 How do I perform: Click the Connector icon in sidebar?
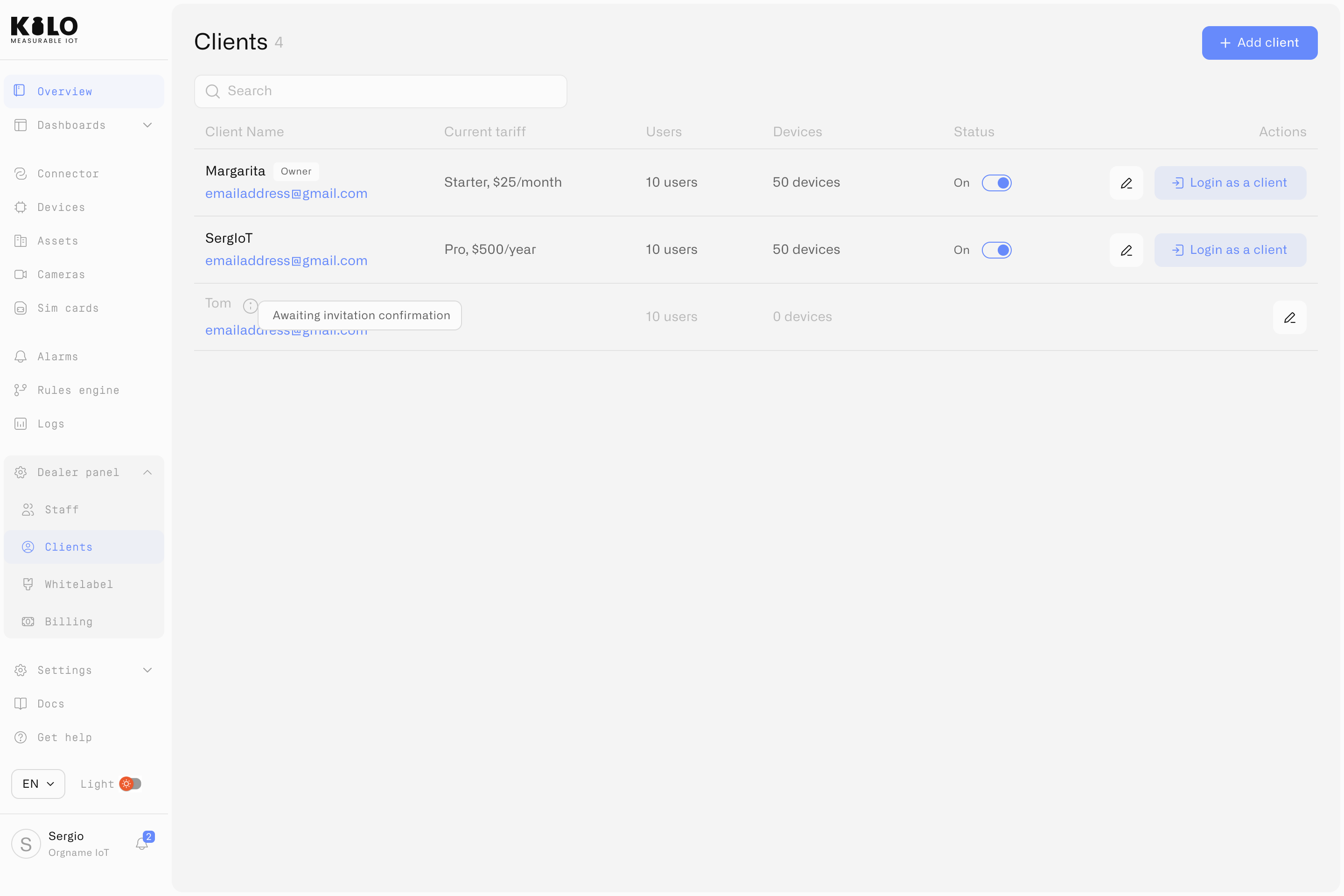(x=21, y=174)
